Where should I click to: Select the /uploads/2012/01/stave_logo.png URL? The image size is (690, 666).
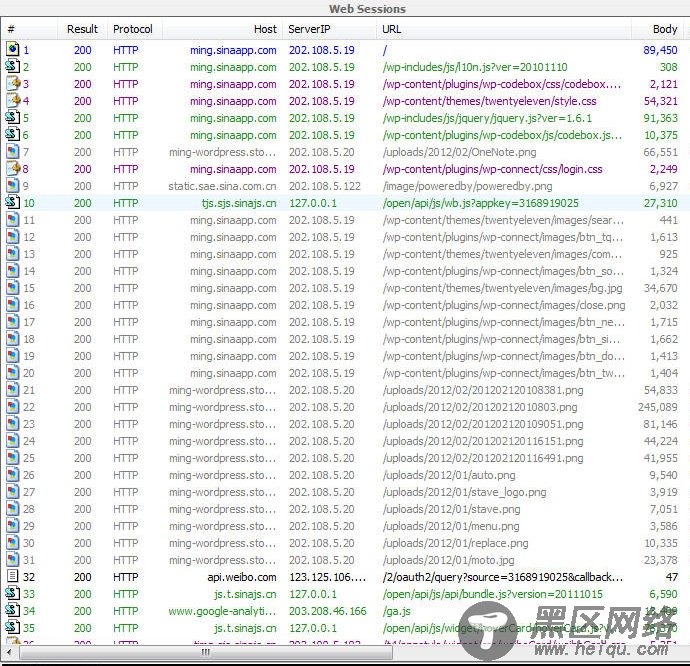click(464, 492)
